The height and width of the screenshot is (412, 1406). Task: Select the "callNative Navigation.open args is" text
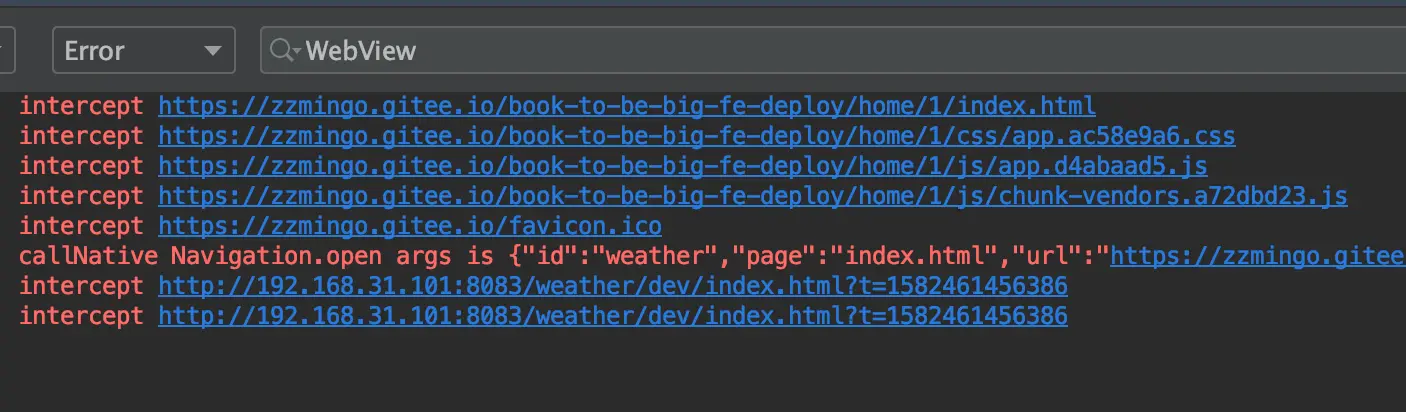257,256
